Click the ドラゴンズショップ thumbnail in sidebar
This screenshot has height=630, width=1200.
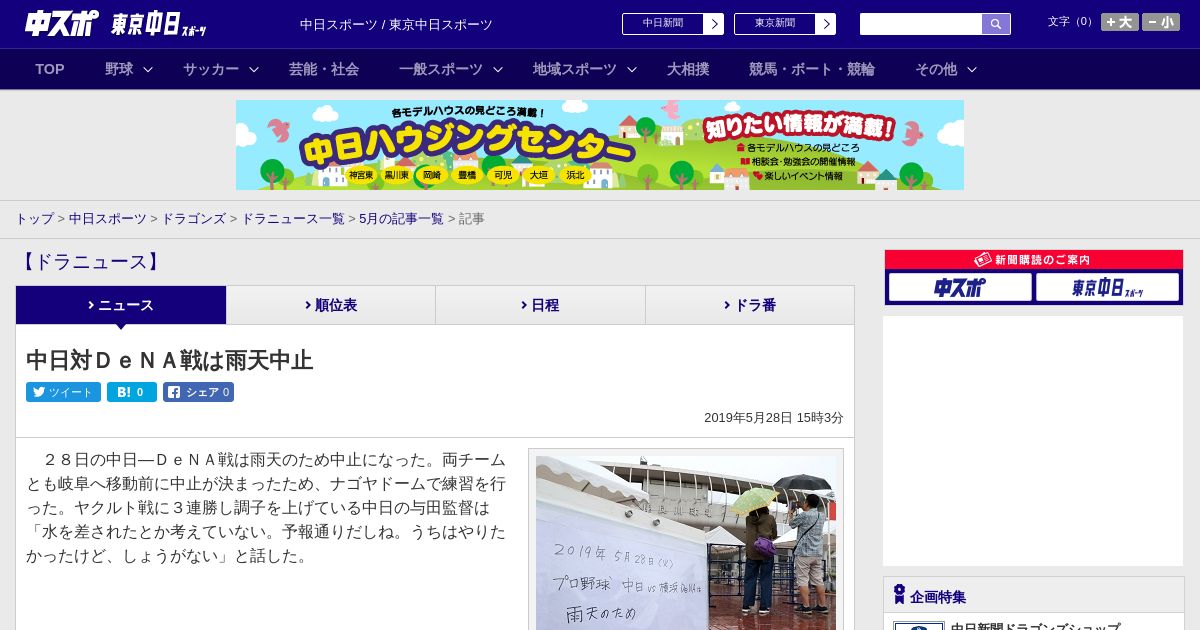click(919, 626)
